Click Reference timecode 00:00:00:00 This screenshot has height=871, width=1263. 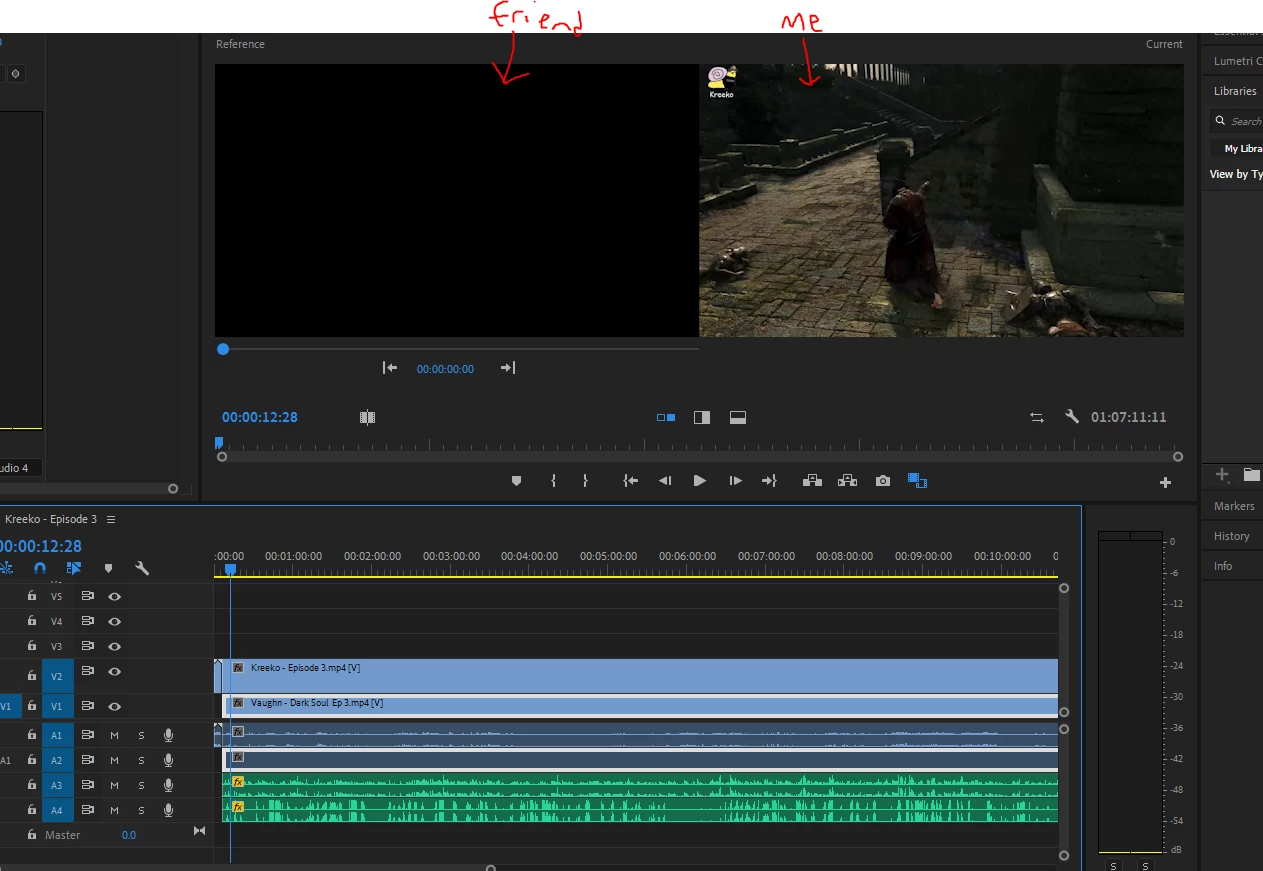[445, 369]
